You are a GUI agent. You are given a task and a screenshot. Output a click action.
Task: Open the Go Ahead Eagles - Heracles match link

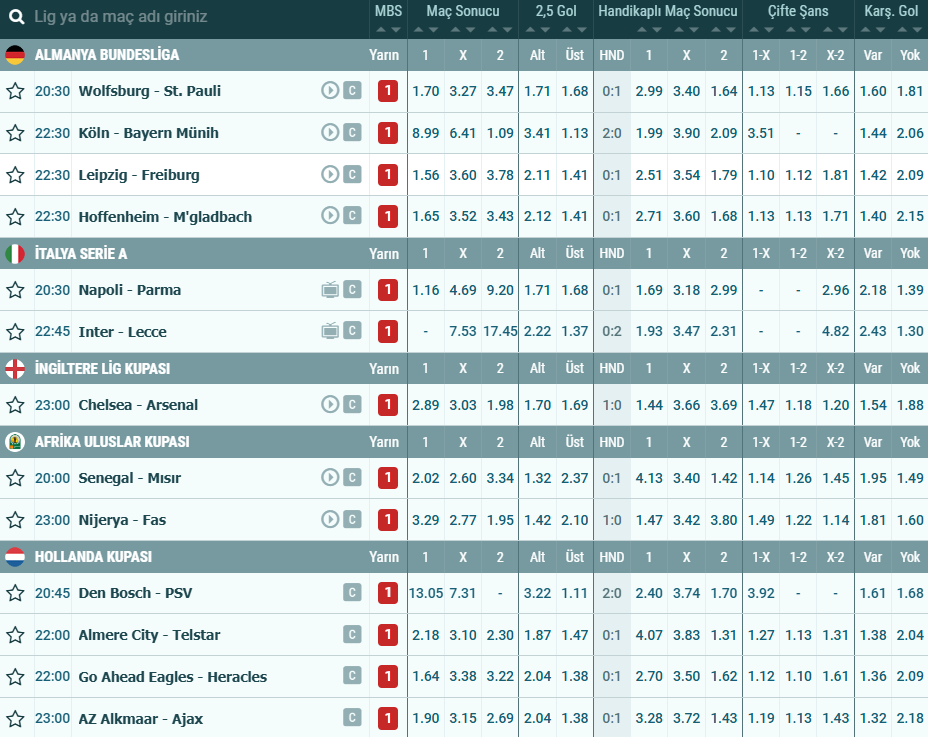click(173, 677)
